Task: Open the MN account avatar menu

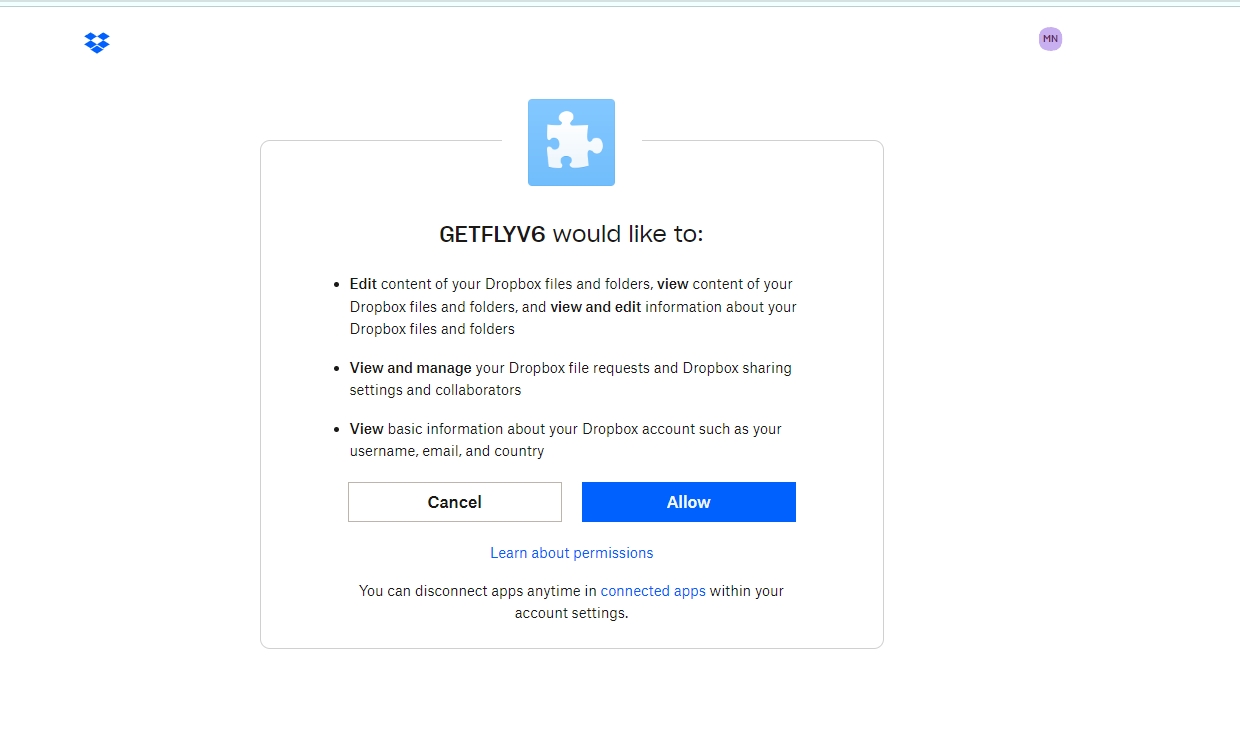Action: [1050, 39]
